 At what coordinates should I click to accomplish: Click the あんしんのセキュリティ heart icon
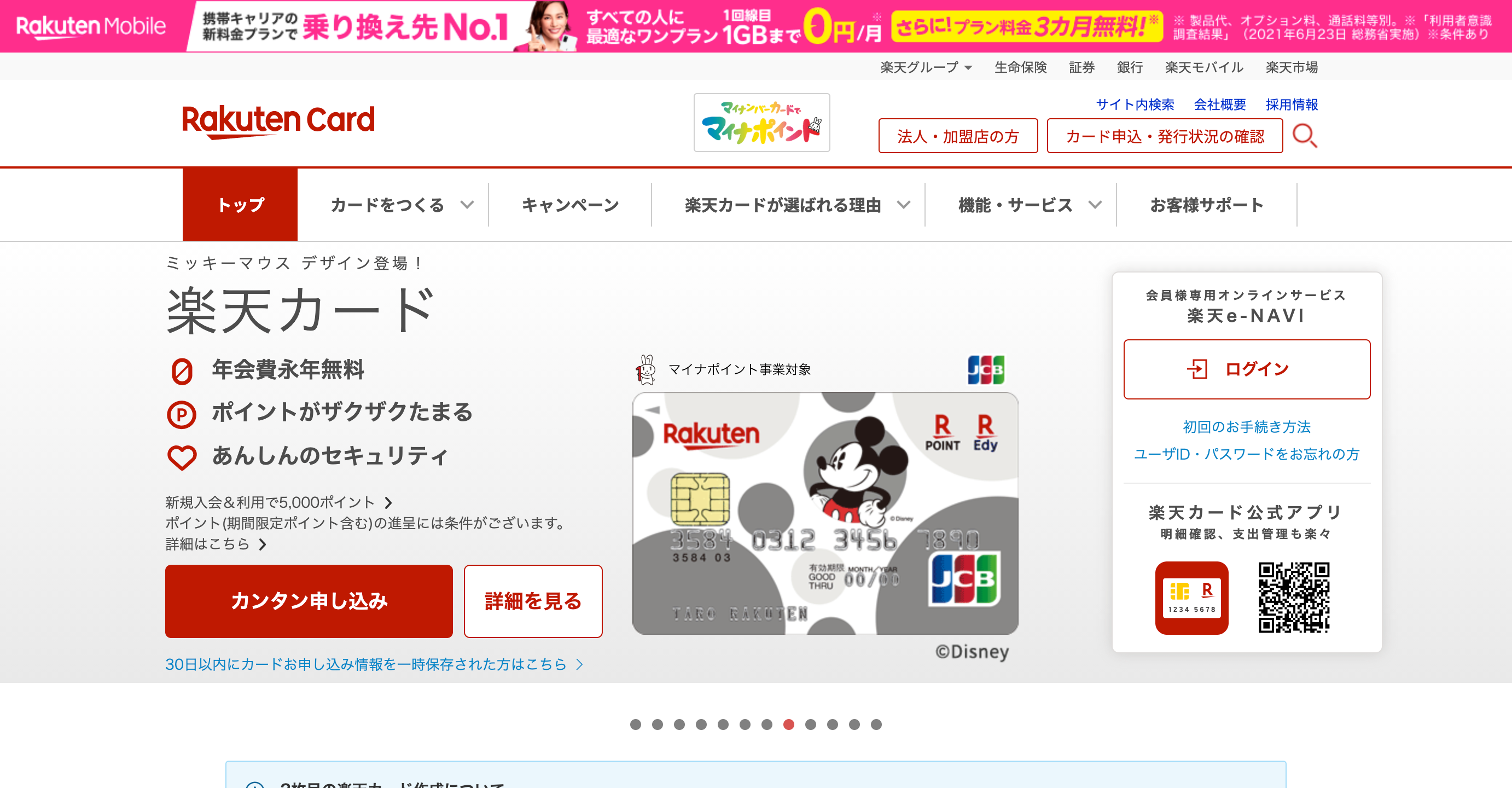tap(183, 456)
